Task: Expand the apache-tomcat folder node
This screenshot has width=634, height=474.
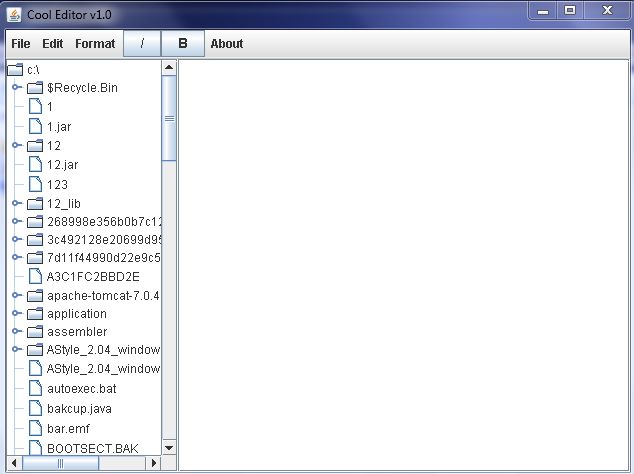Action: point(16,295)
